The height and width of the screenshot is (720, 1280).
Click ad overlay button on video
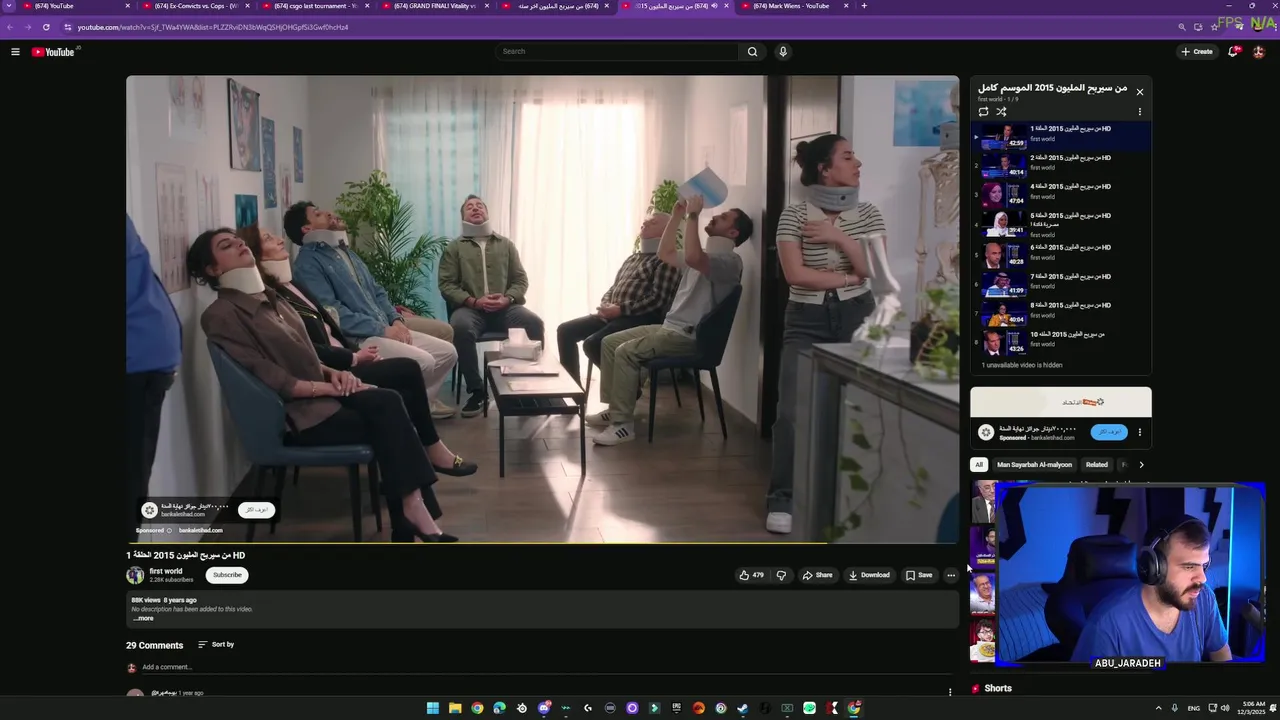257,510
